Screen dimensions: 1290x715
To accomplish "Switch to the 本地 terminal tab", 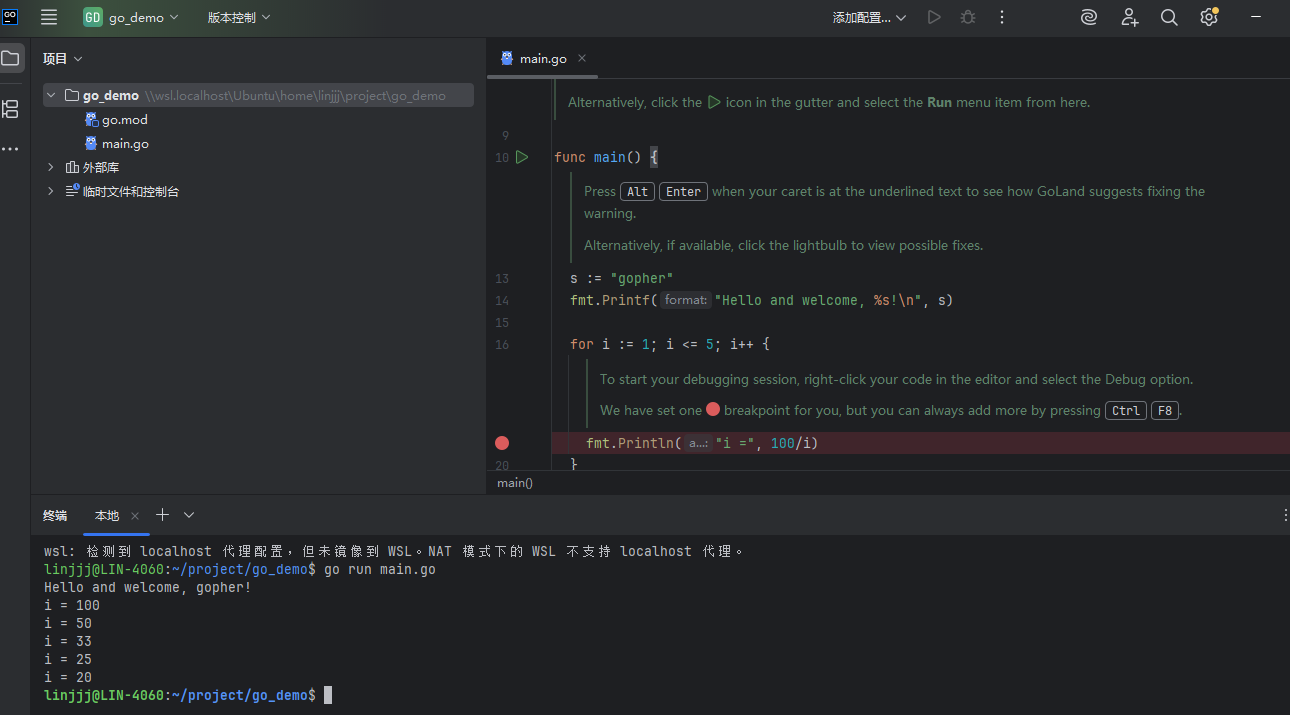I will (x=107, y=515).
